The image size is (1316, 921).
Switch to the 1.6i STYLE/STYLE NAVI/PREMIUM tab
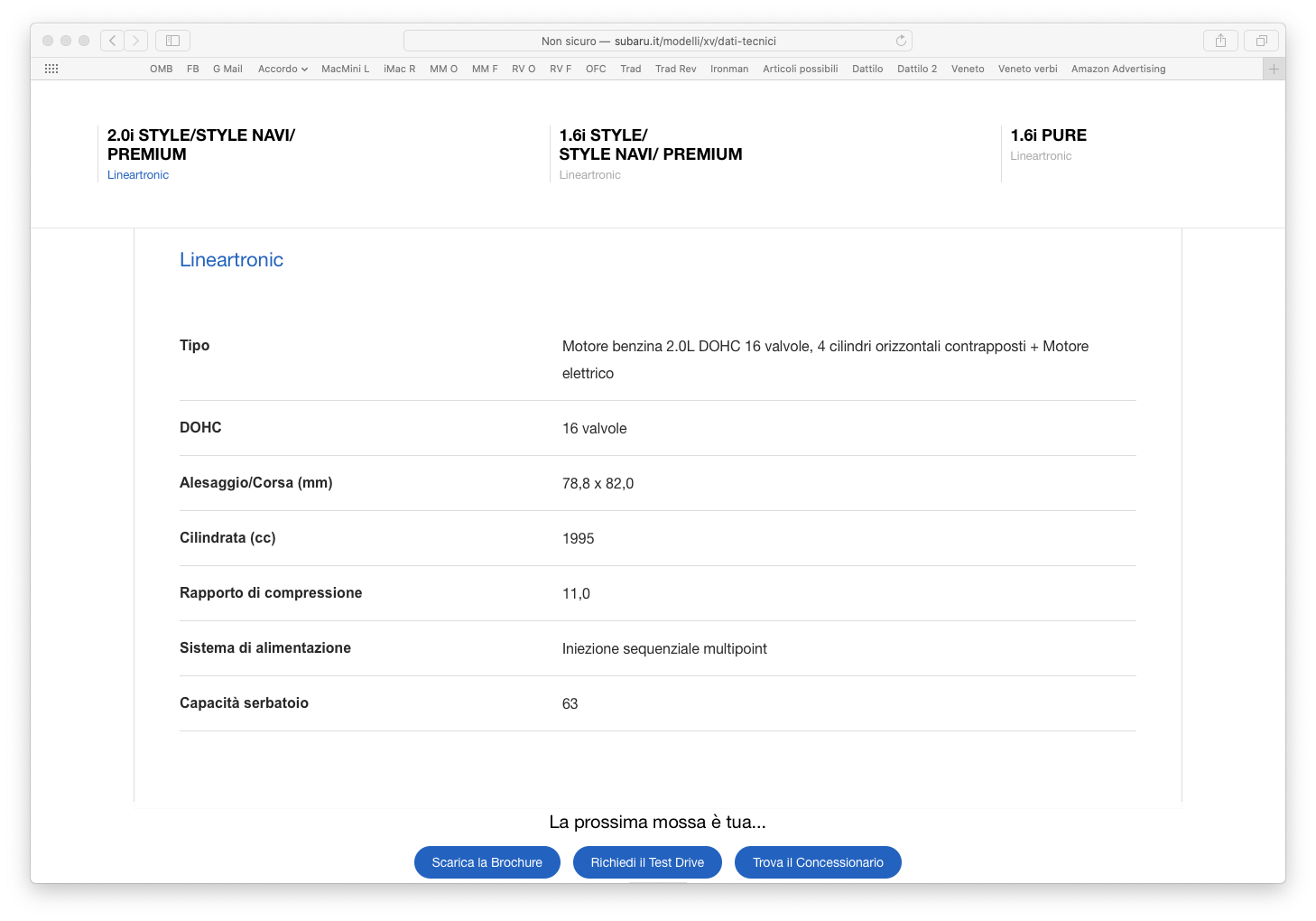pyautogui.click(x=650, y=145)
